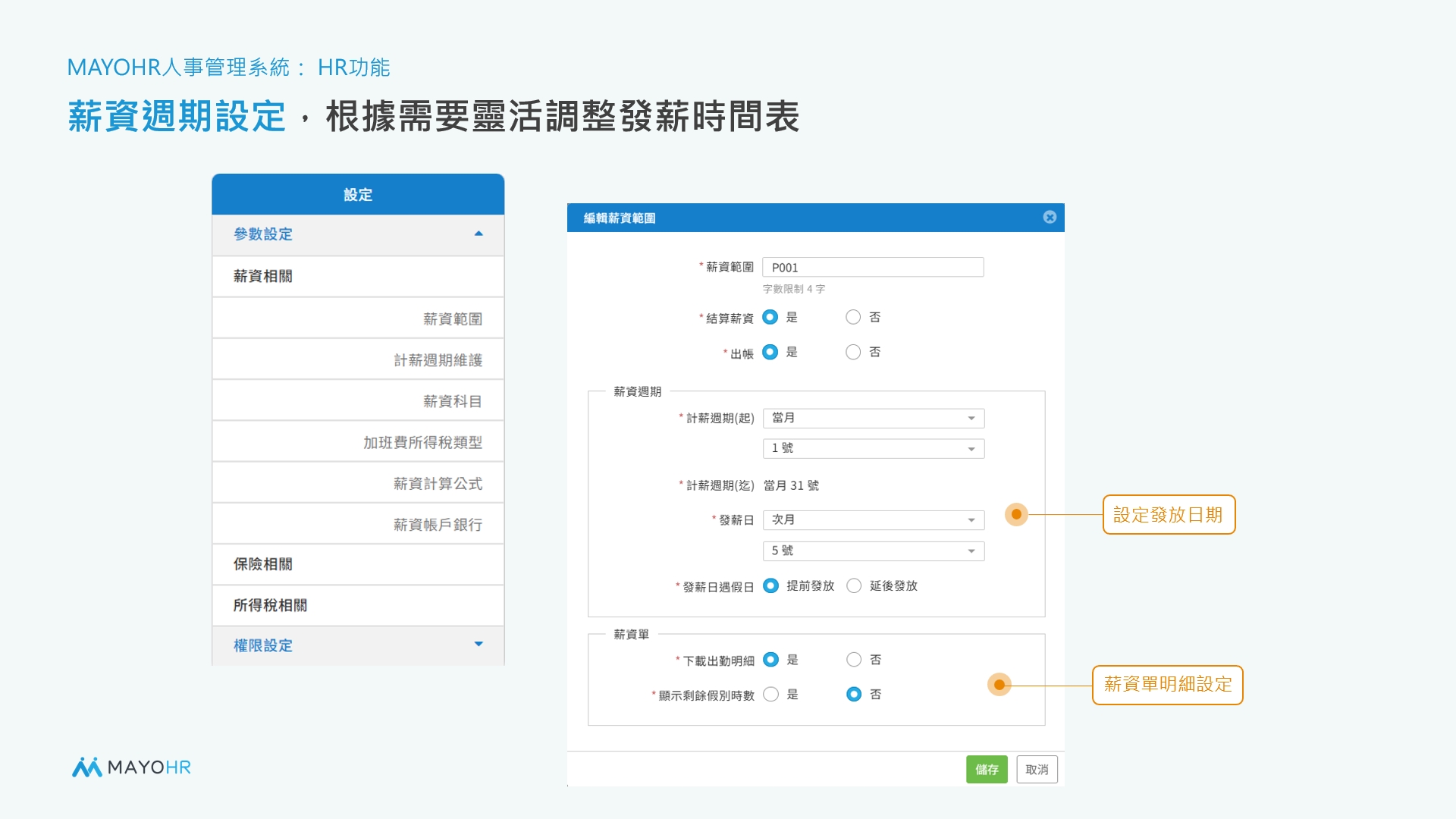Open the 薪資科目 menu item
The width and height of the screenshot is (1456, 819).
[358, 400]
